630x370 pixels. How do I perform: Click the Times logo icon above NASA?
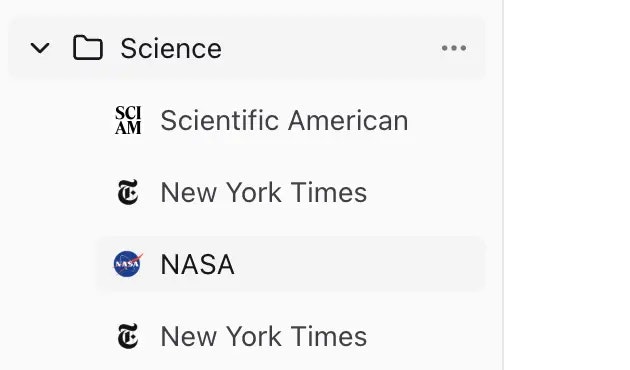[128, 192]
